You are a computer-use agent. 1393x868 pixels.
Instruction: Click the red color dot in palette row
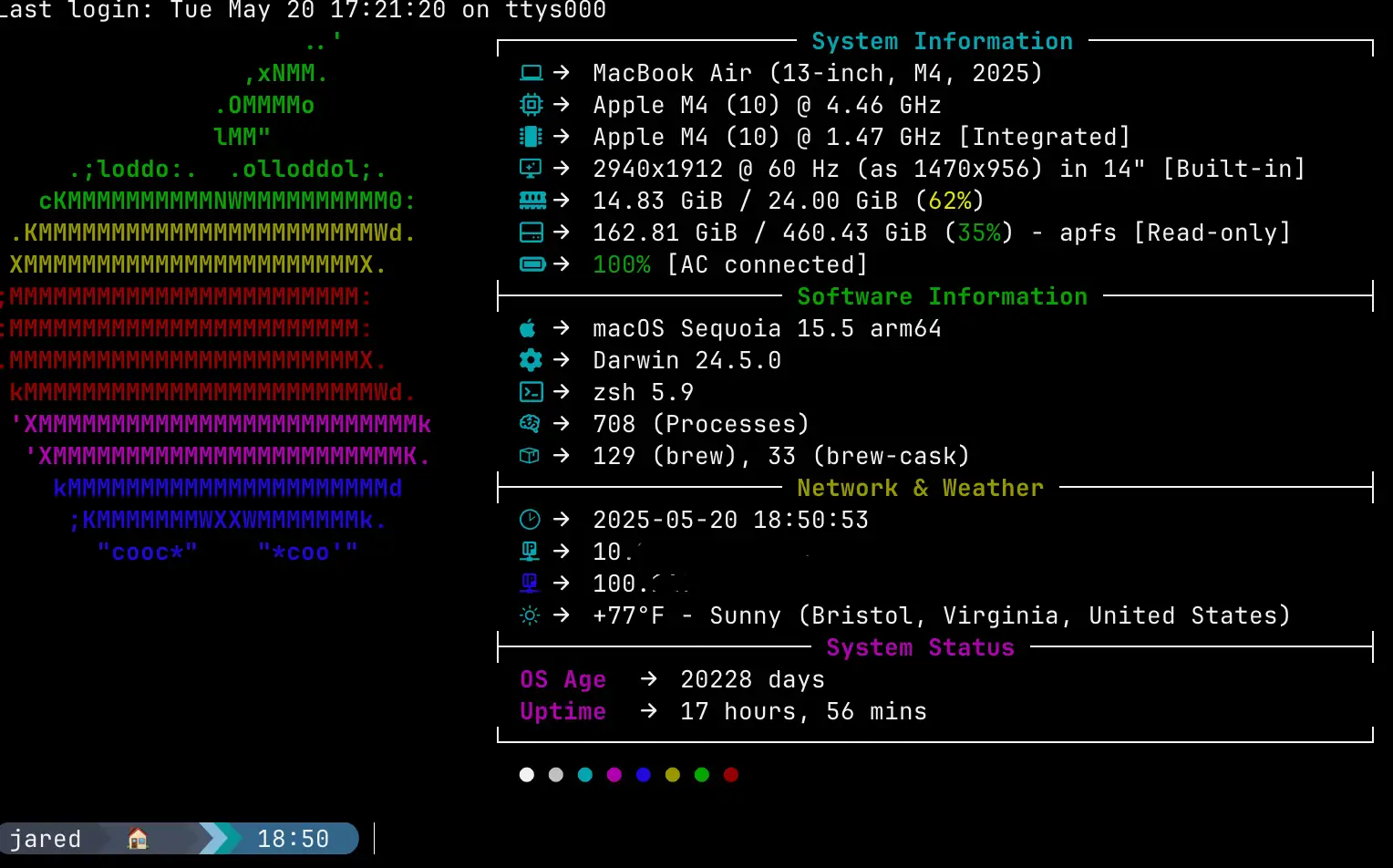point(731,775)
